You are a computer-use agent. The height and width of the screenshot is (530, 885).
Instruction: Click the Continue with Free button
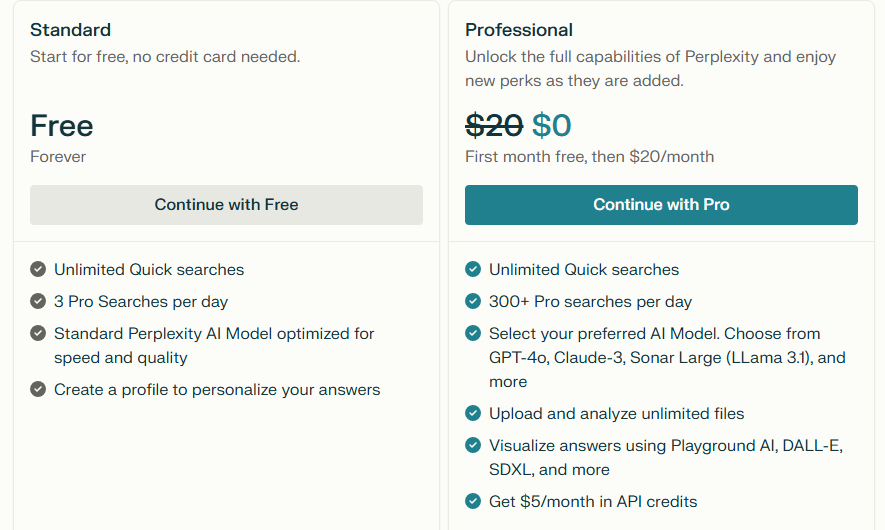[x=226, y=205]
